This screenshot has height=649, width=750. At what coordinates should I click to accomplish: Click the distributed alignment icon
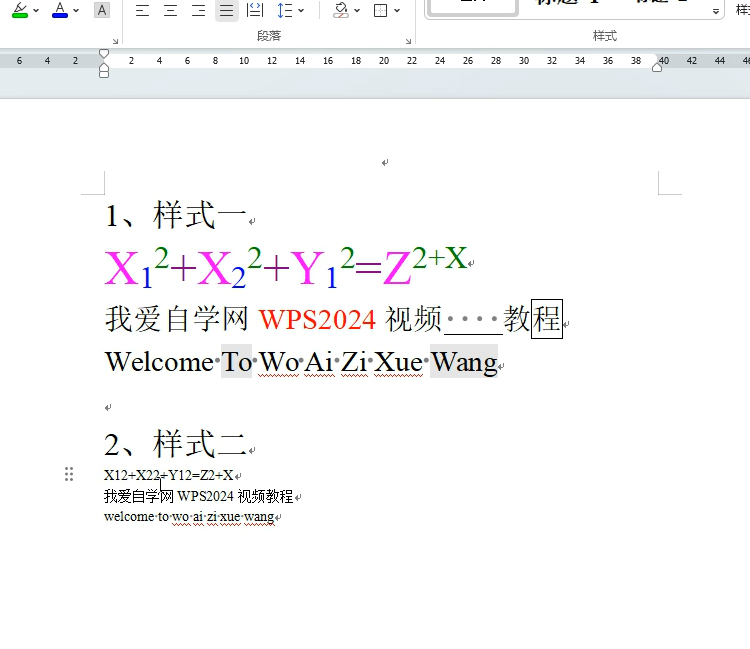[x=255, y=10]
